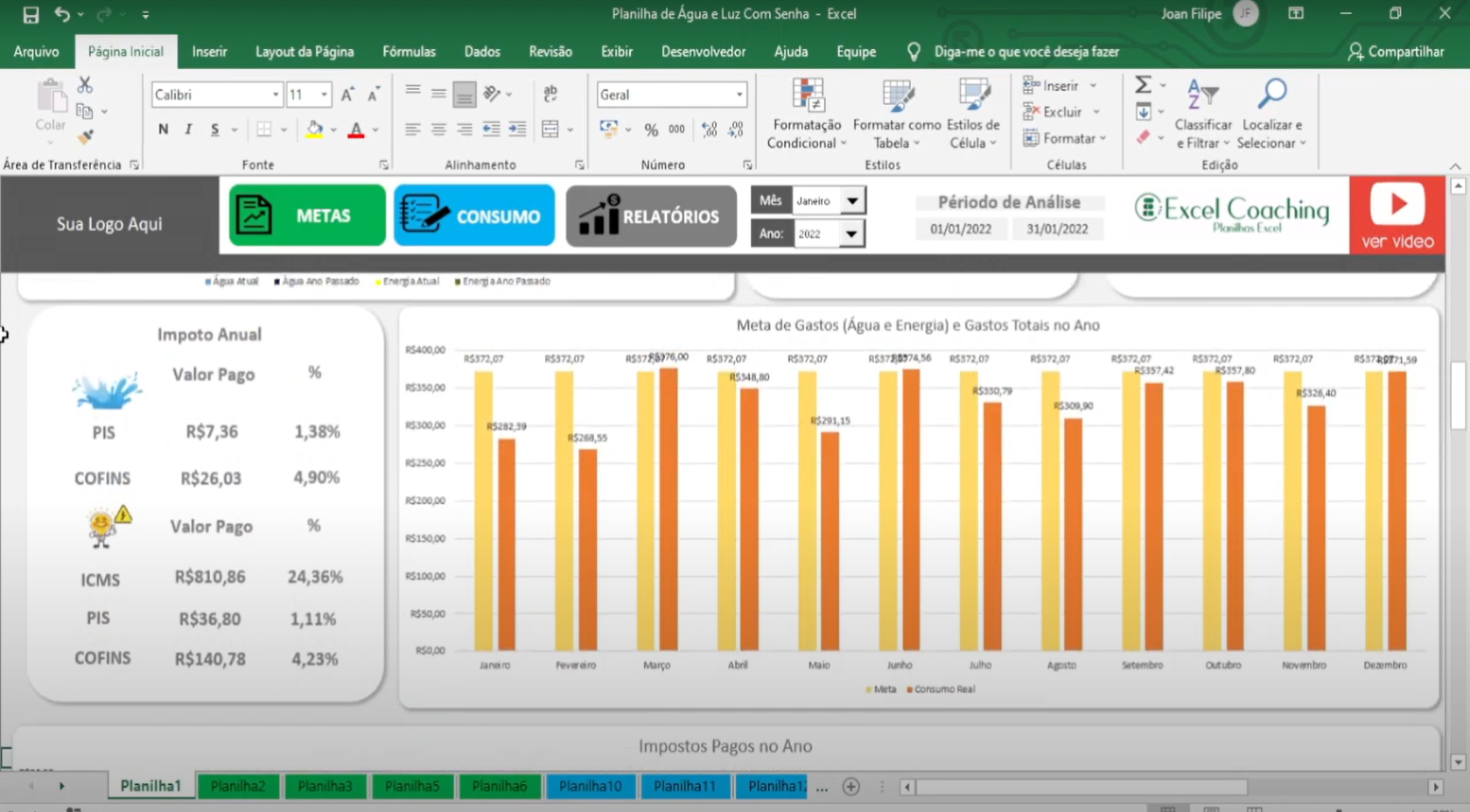
Task: Toggle Italic formatting
Action: (188, 129)
